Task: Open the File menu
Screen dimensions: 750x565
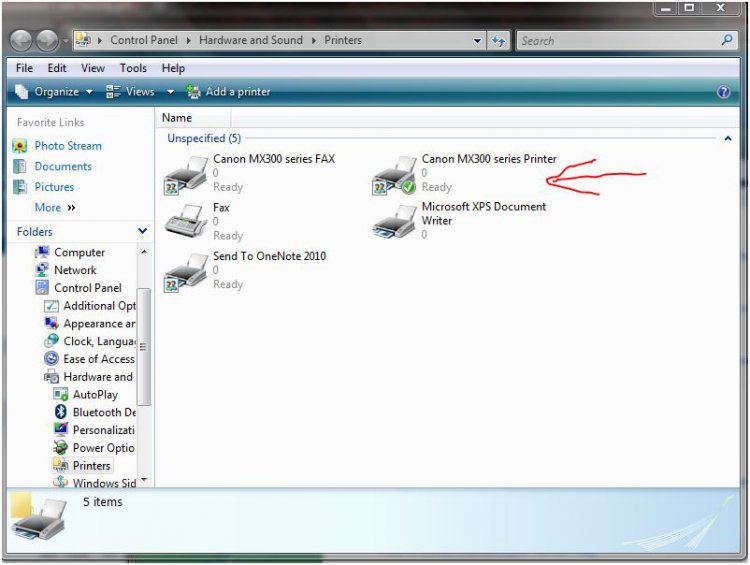Action: [24, 68]
